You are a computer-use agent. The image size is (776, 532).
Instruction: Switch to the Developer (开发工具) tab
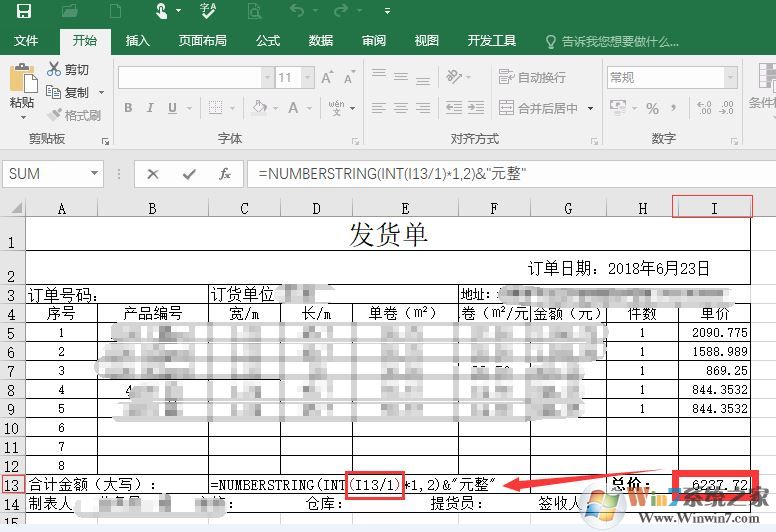tap(492, 41)
